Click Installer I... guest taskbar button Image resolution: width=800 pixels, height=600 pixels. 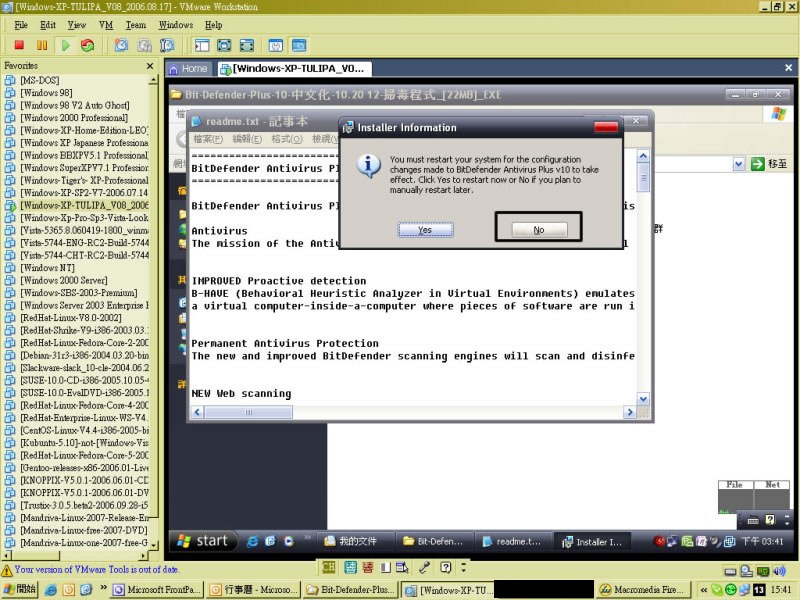point(593,541)
